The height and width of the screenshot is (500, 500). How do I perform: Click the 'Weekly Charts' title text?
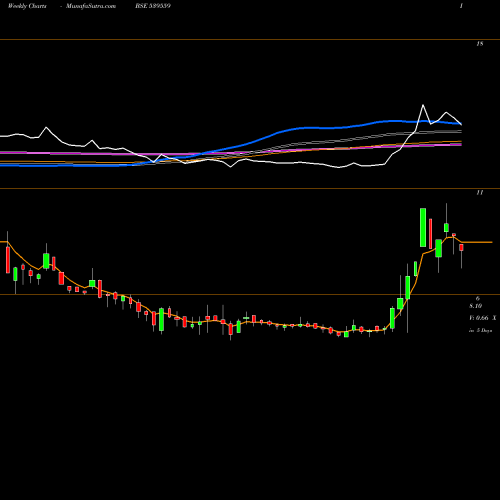[27, 6]
